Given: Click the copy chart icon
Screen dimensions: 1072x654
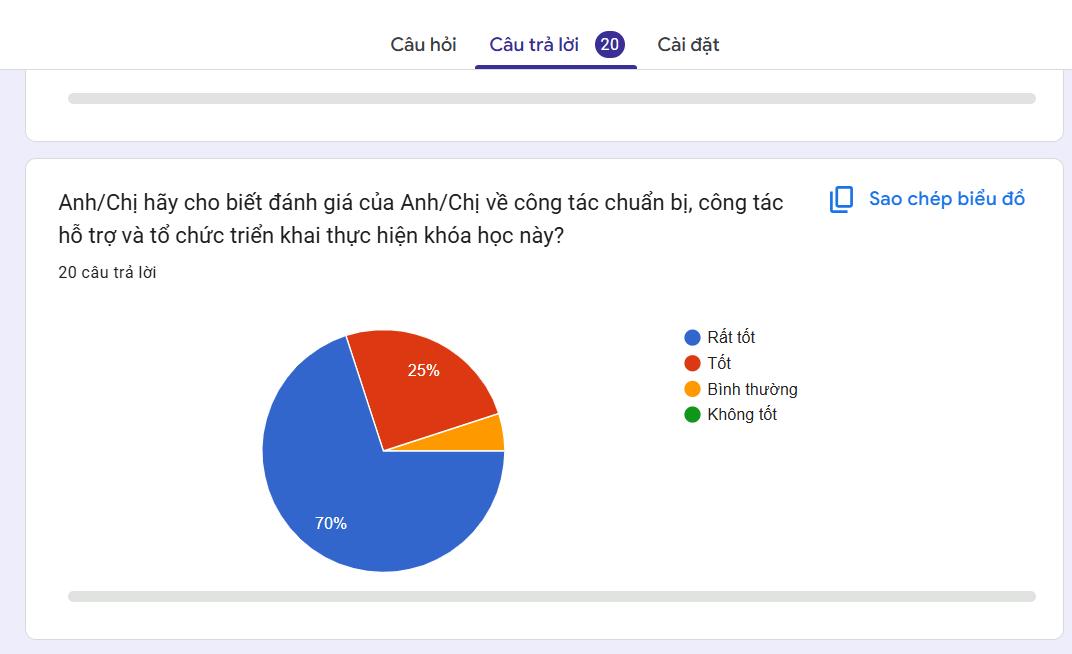Looking at the screenshot, I should pos(841,200).
